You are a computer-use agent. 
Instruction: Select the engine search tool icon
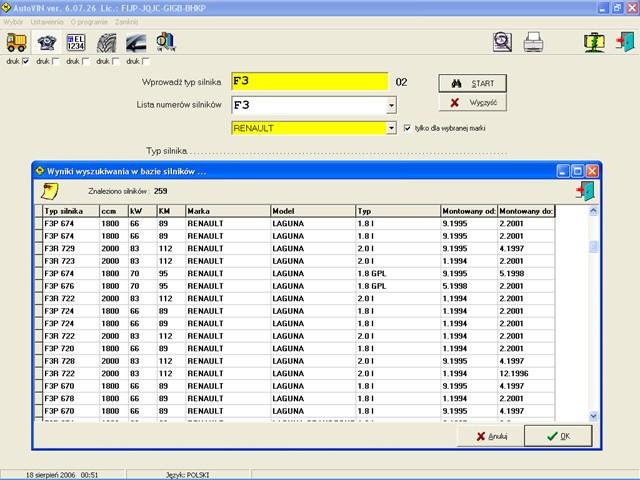click(47, 42)
